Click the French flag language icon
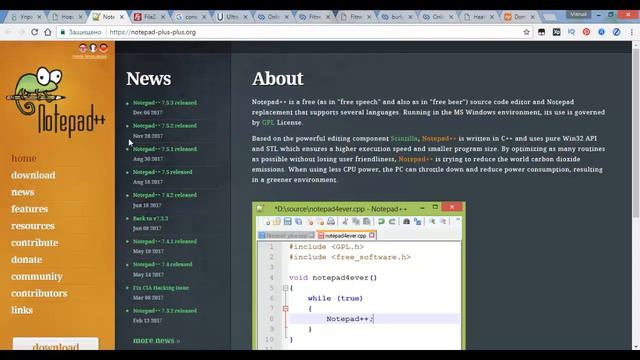Screen dimensions: 640x360 (x=93, y=48)
